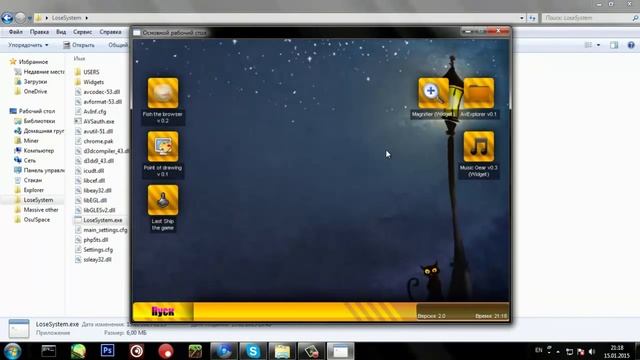Open Skype from the taskbar
Viewport: 640px width, 360px height.
pos(253,351)
